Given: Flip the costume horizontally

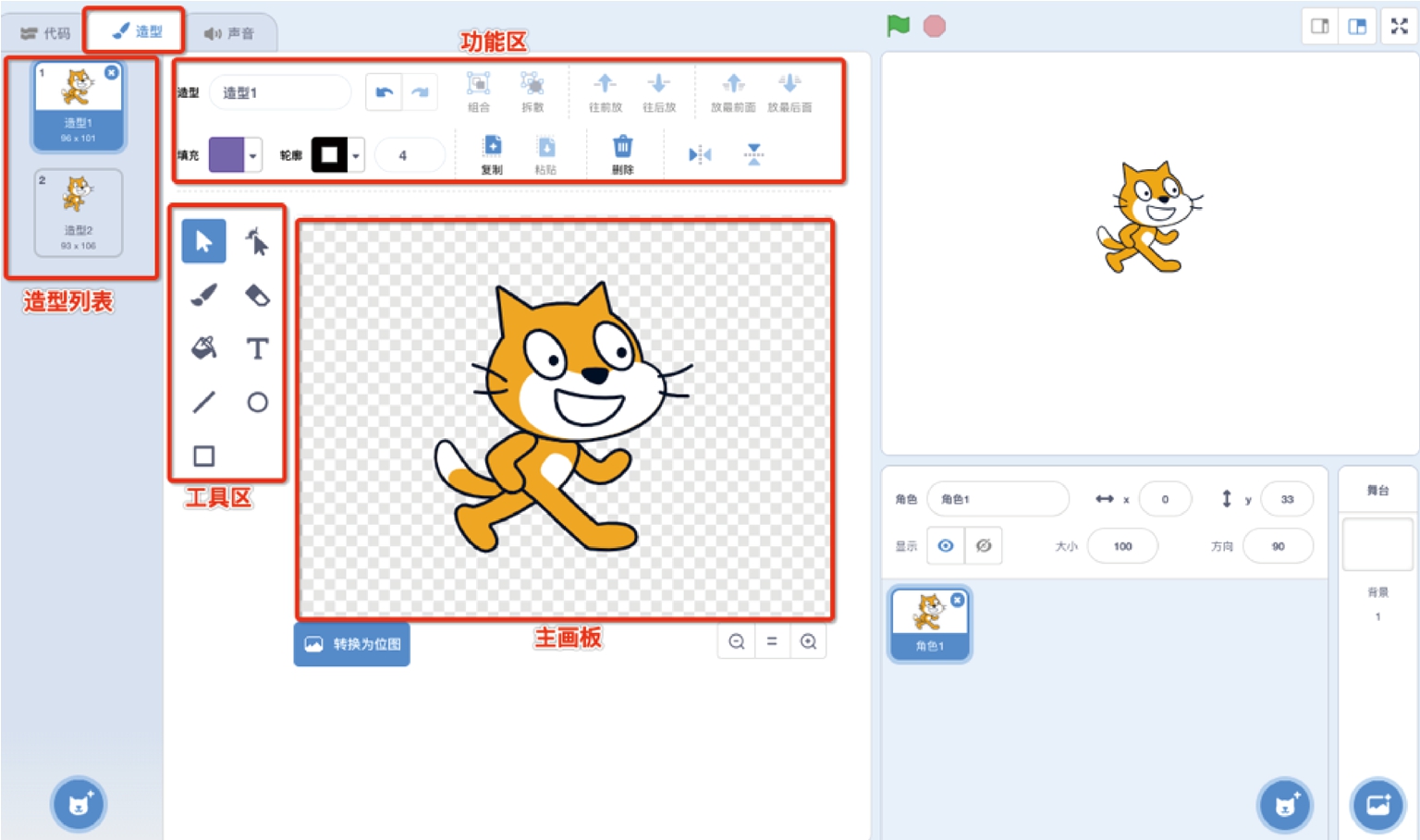Looking at the screenshot, I should pos(700,154).
